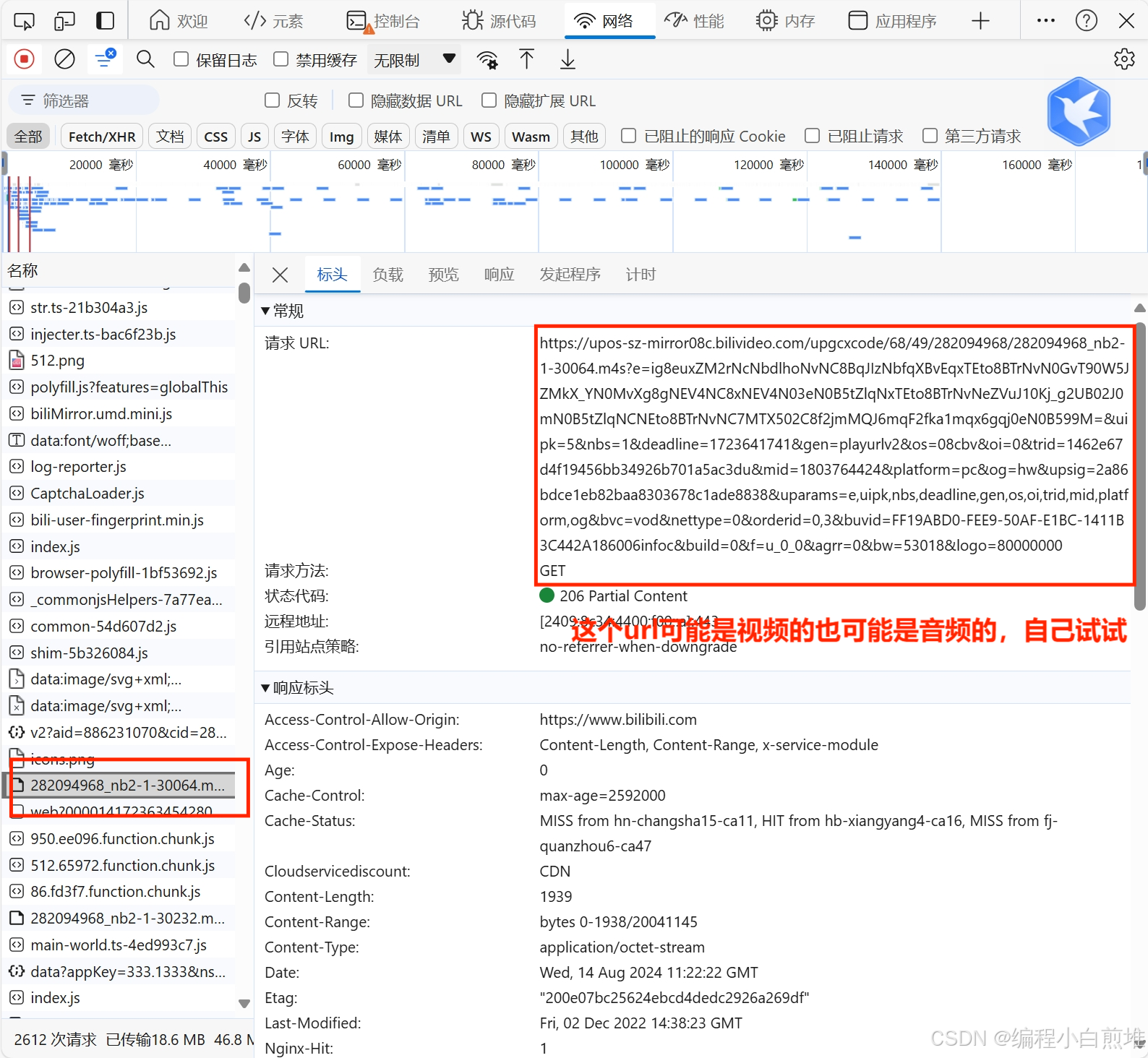This screenshot has width=1148, height=1058.
Task: Open the 响应 detail tab
Action: [x=499, y=275]
